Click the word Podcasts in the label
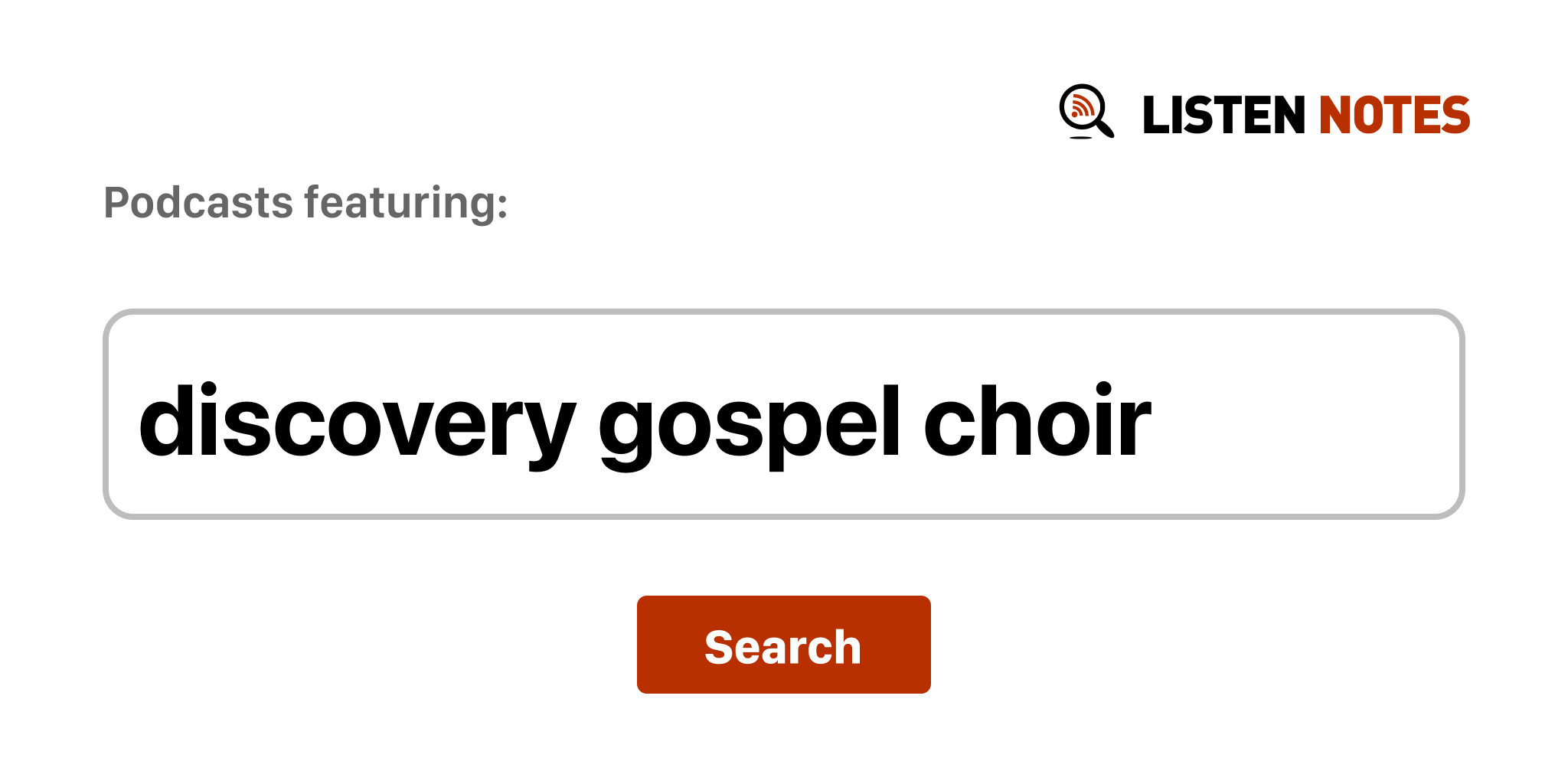Image resolution: width=1568 pixels, height=784 pixels. (198, 203)
